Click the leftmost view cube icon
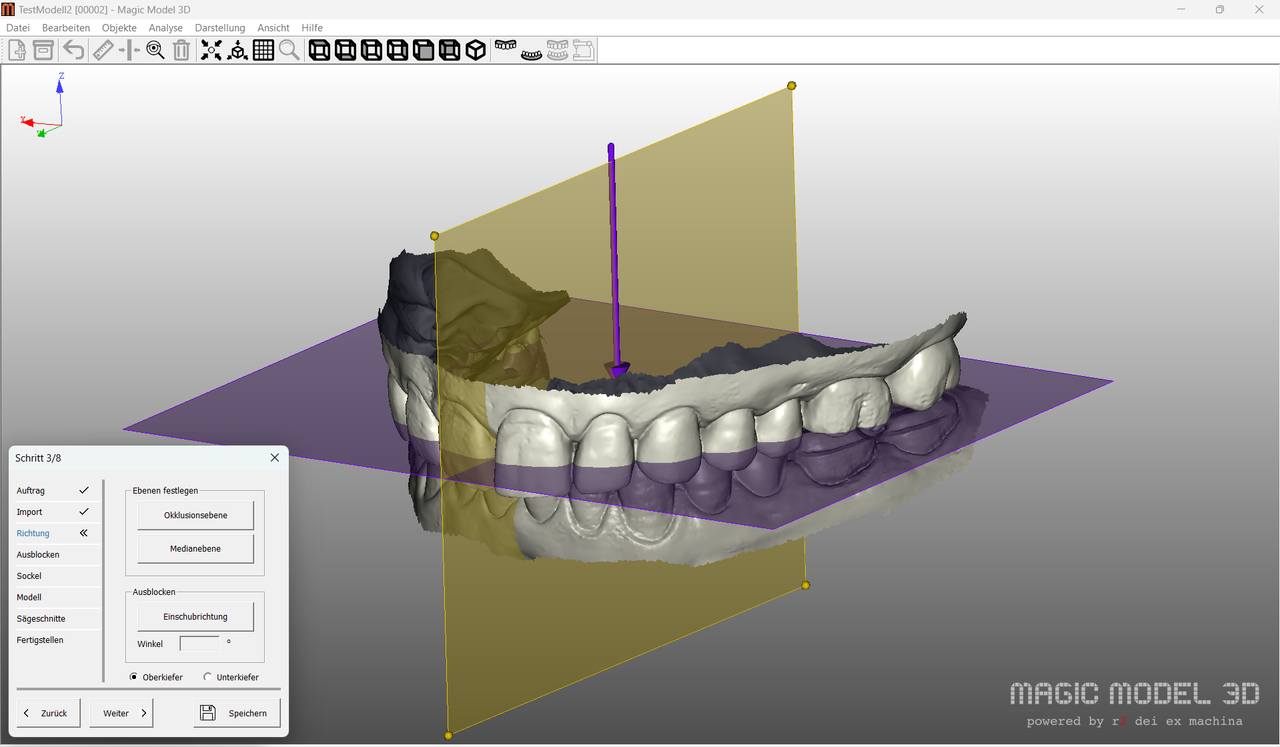Viewport: 1280px width, 747px height. tap(320, 50)
